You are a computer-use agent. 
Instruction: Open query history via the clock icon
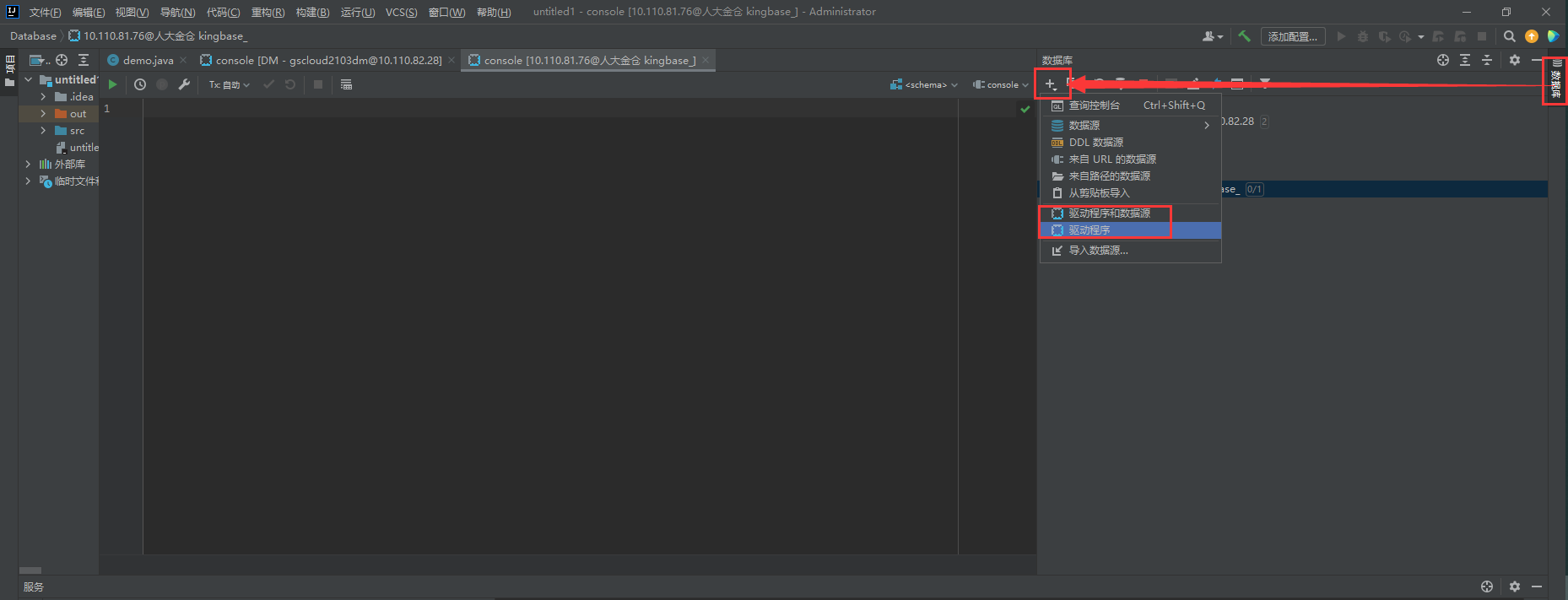(140, 84)
